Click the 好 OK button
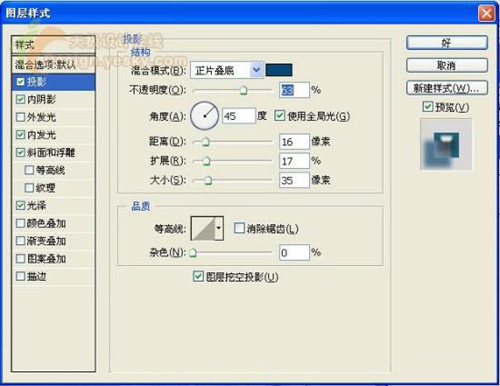Viewport: 500px width, 386px height. [x=447, y=43]
